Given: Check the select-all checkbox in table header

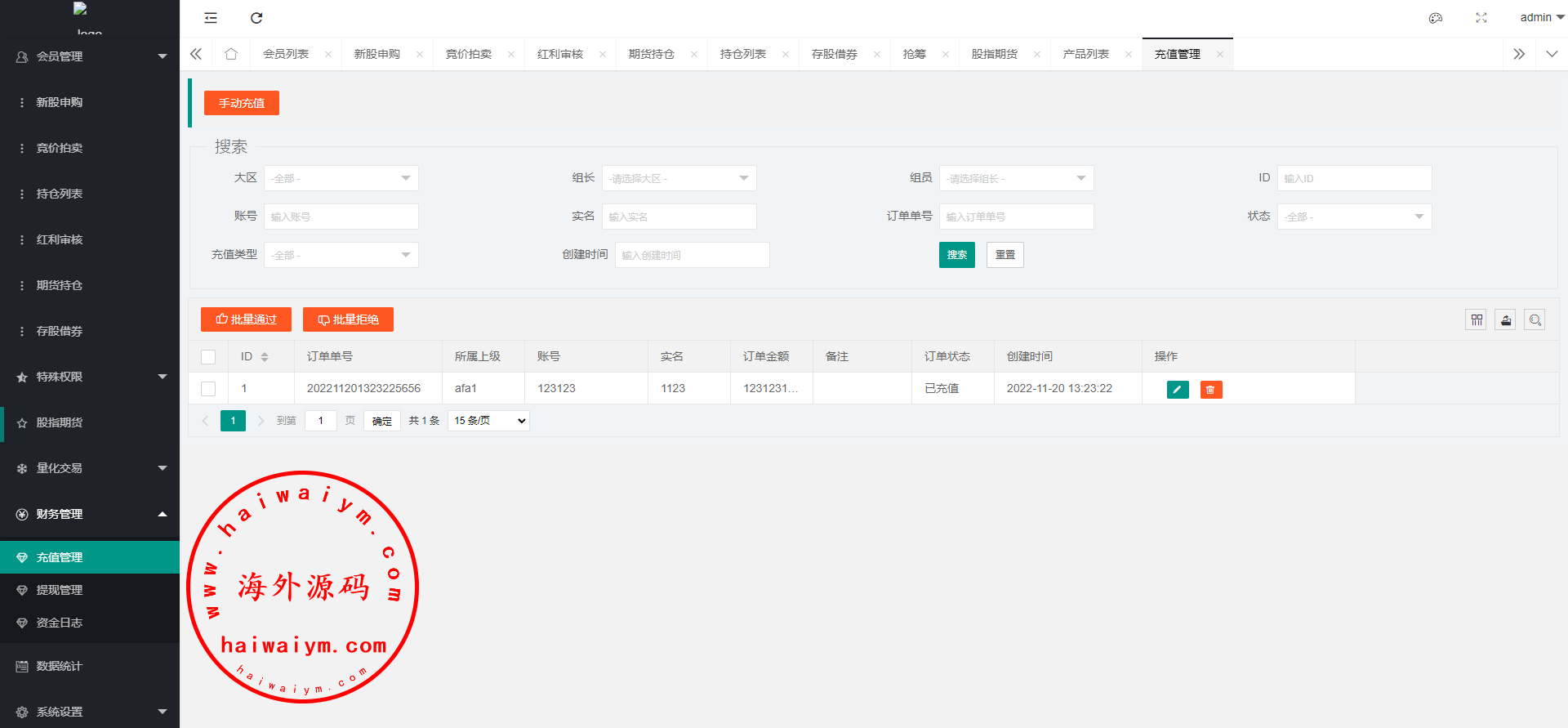Looking at the screenshot, I should click(x=208, y=357).
